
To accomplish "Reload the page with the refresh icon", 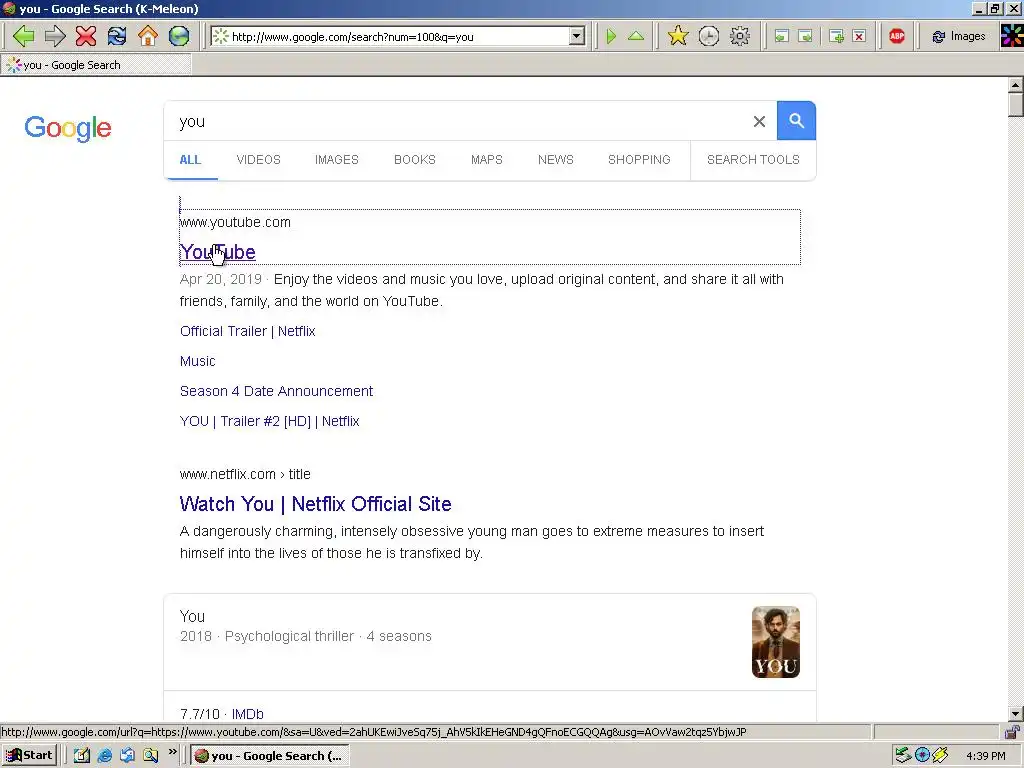I will tap(117, 36).
